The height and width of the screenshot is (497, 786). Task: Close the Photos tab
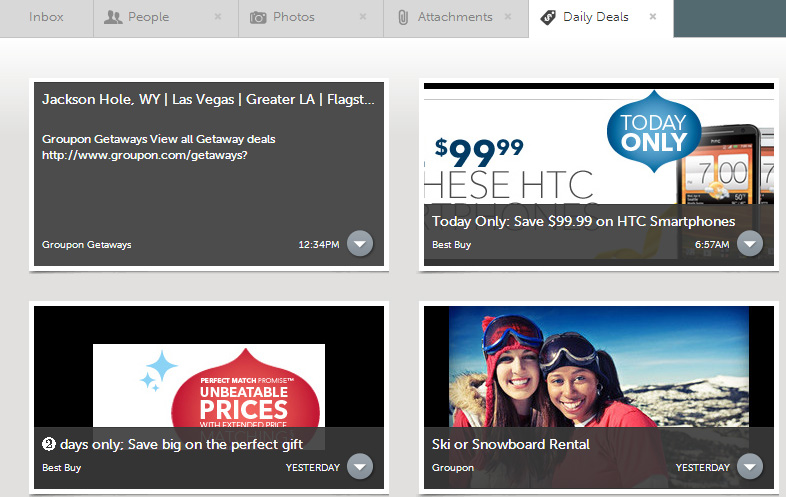pos(363,17)
